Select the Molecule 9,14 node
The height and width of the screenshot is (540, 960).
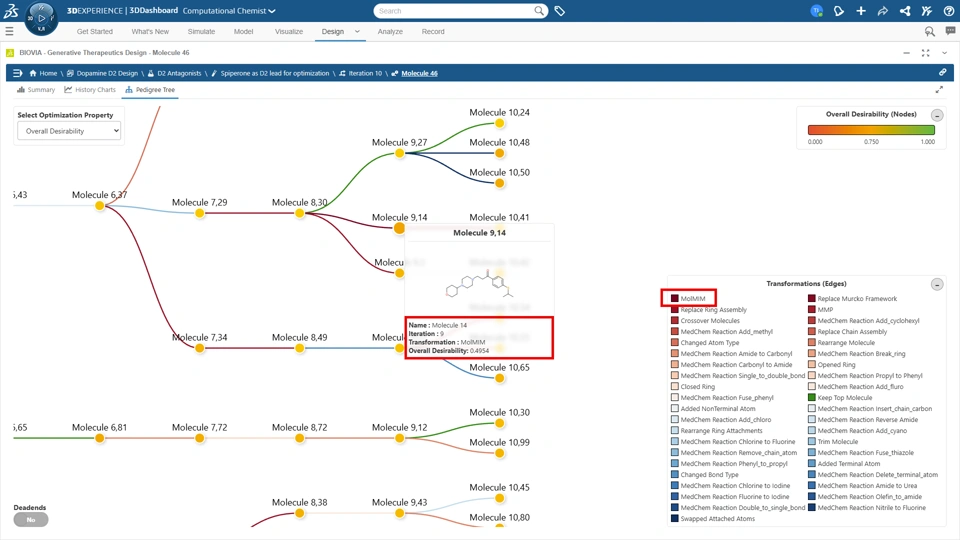pyautogui.click(x=399, y=228)
